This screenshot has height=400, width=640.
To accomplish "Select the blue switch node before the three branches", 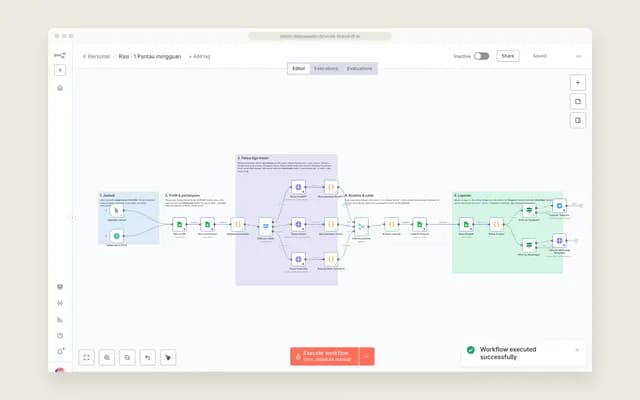I will (266, 226).
